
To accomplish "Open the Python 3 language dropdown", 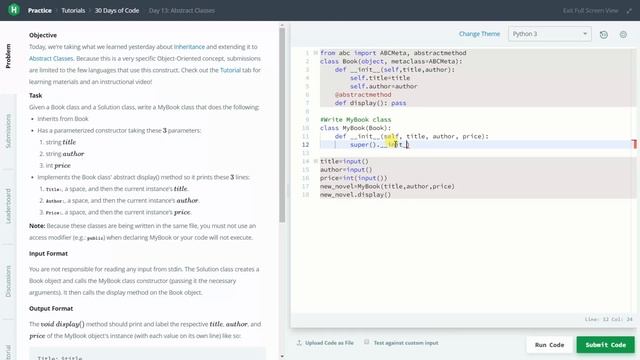I will pyautogui.click(x=549, y=34).
